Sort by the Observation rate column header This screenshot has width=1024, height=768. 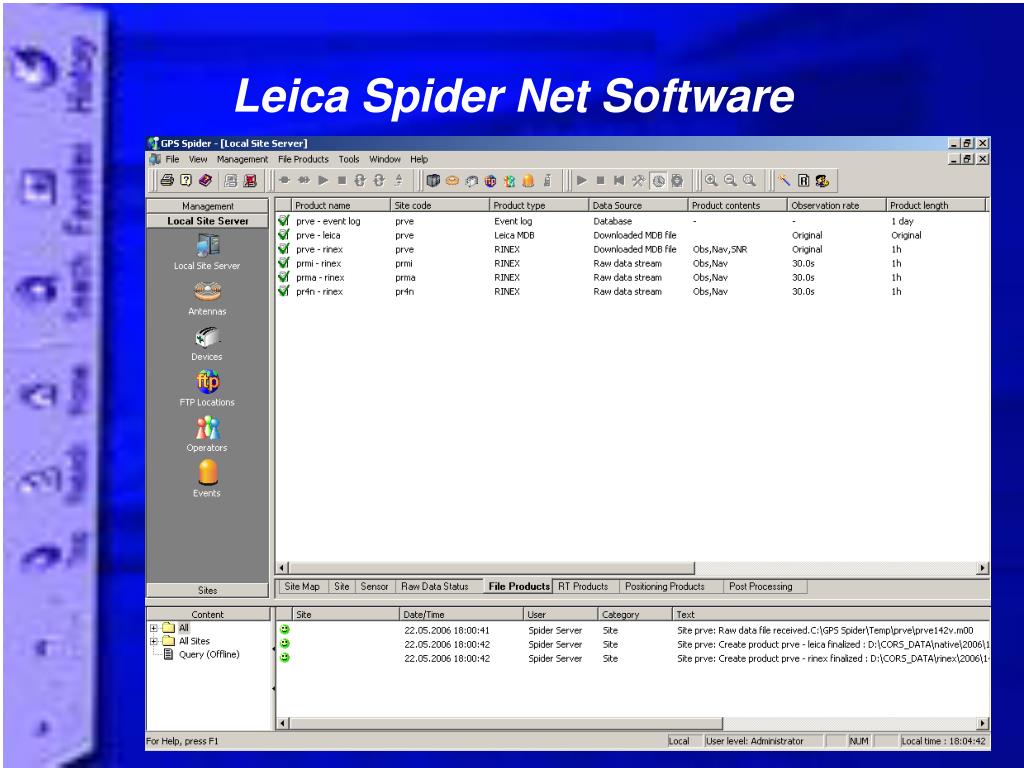(837, 205)
